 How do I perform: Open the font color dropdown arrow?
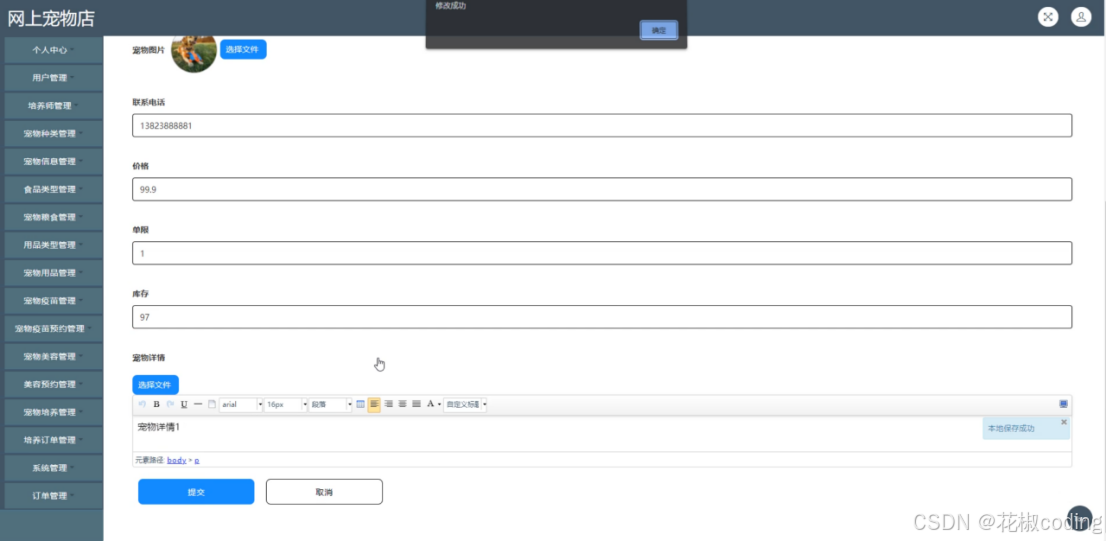[x=439, y=404]
